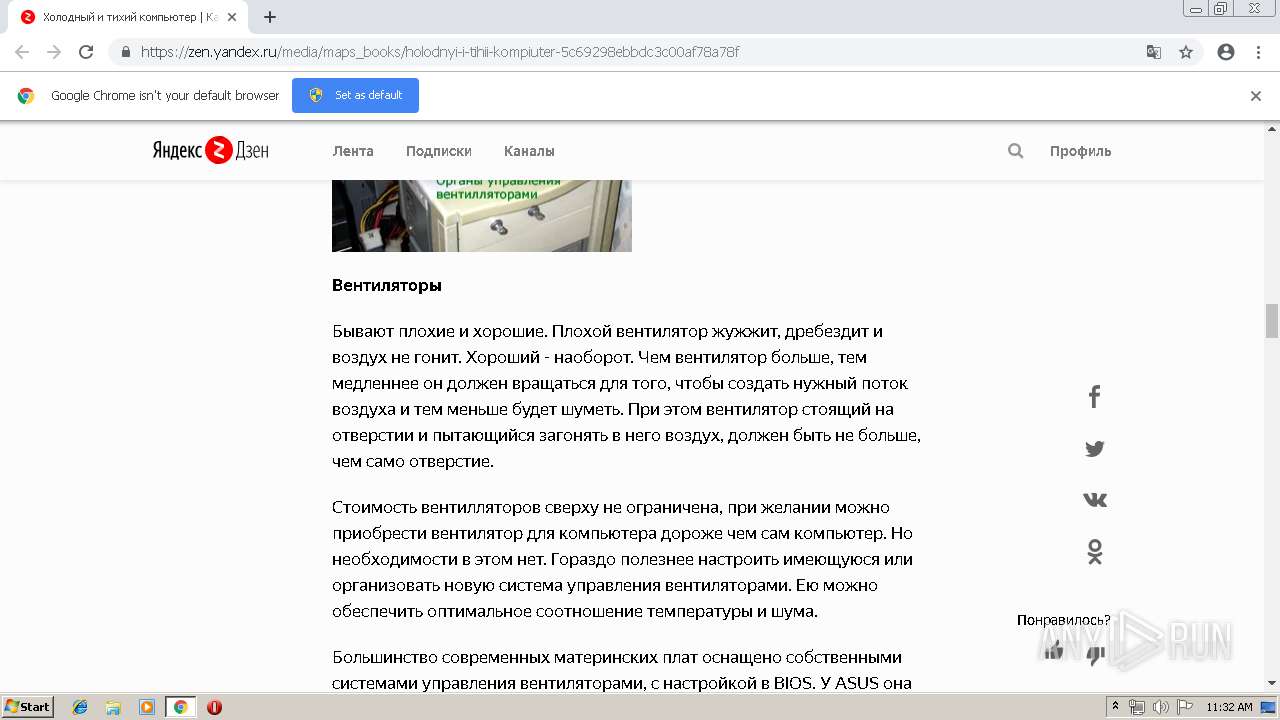Open the Подписки section
Viewport: 1280px width, 720px height.
(439, 151)
